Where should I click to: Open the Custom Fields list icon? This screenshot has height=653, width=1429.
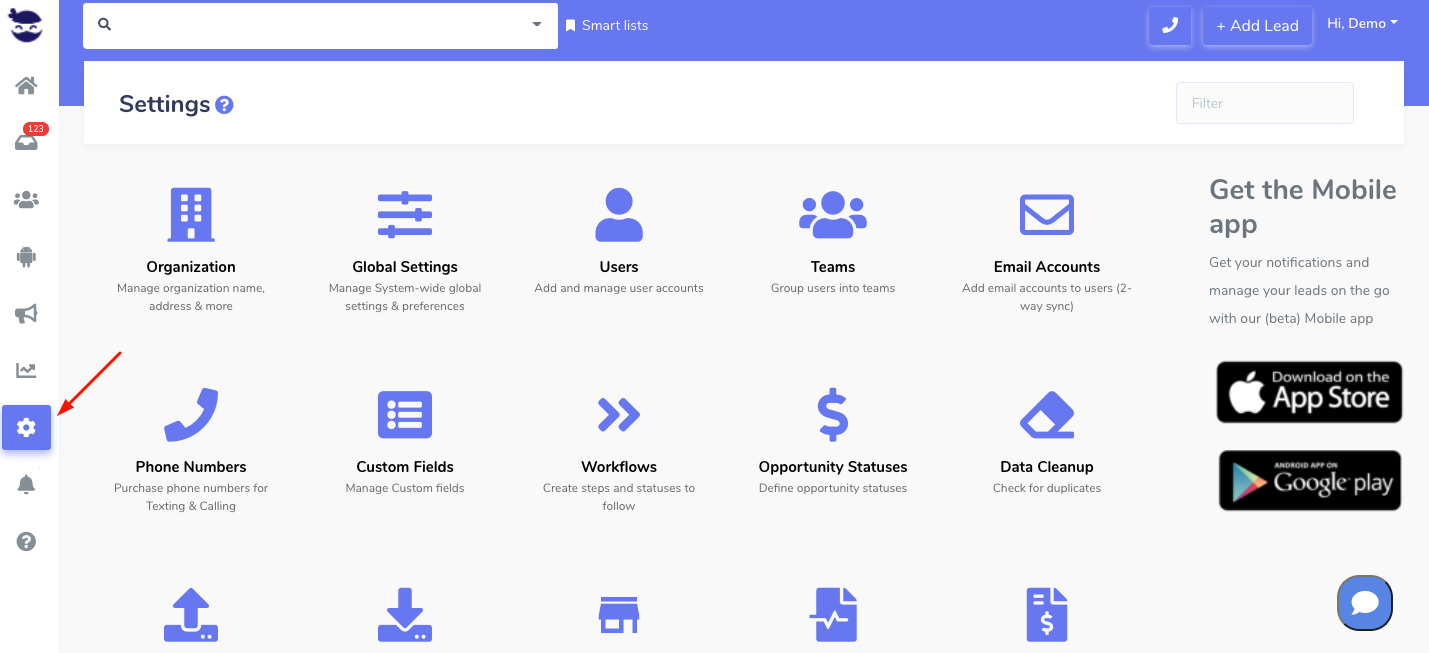click(x=405, y=414)
